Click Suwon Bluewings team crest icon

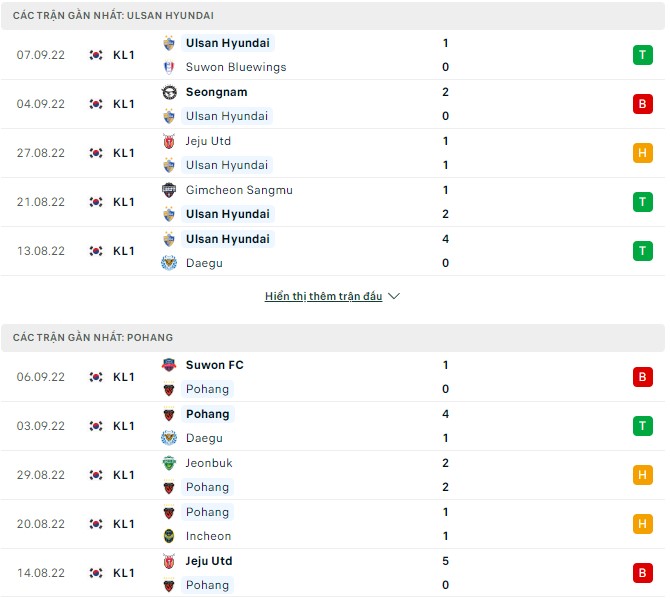click(x=168, y=67)
